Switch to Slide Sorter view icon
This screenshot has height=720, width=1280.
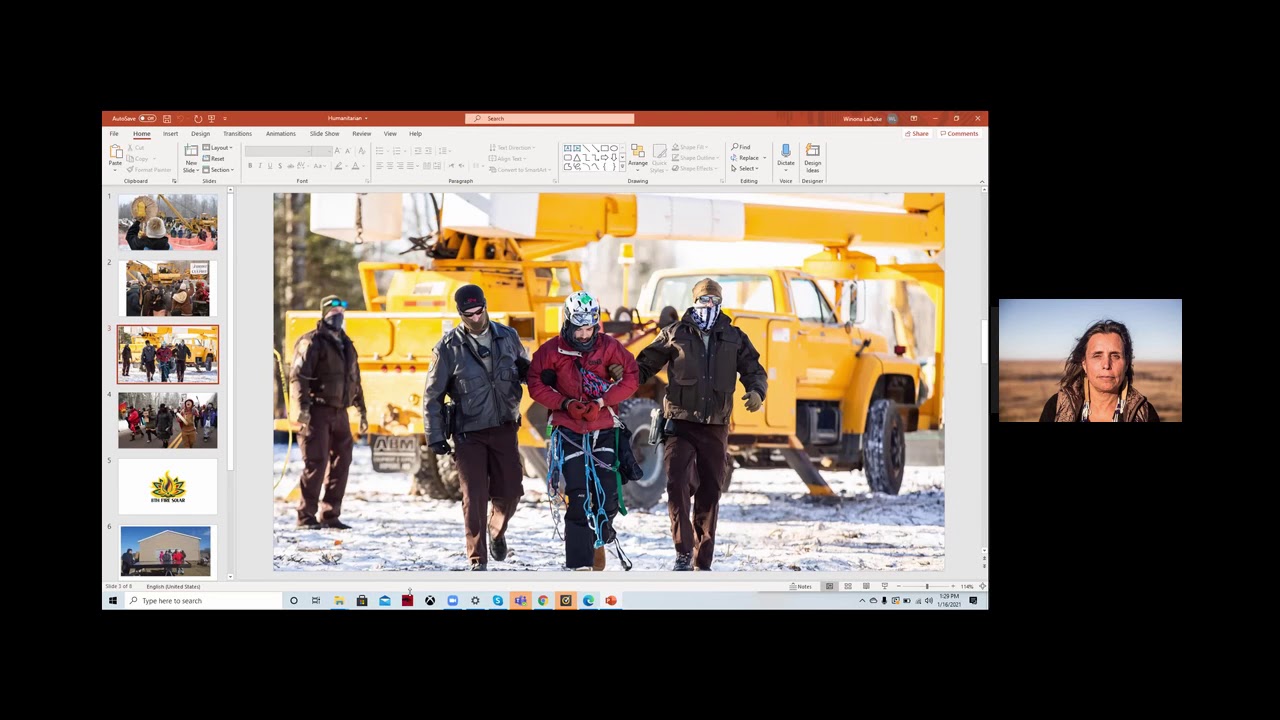click(x=848, y=586)
